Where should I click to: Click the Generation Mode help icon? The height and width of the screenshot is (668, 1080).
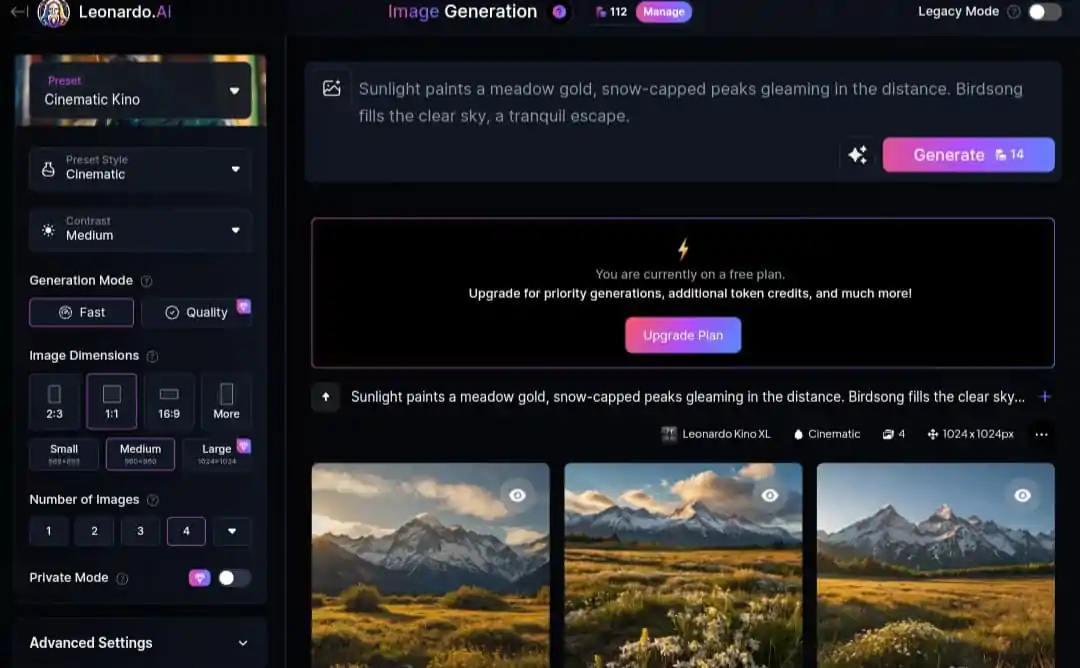147,281
